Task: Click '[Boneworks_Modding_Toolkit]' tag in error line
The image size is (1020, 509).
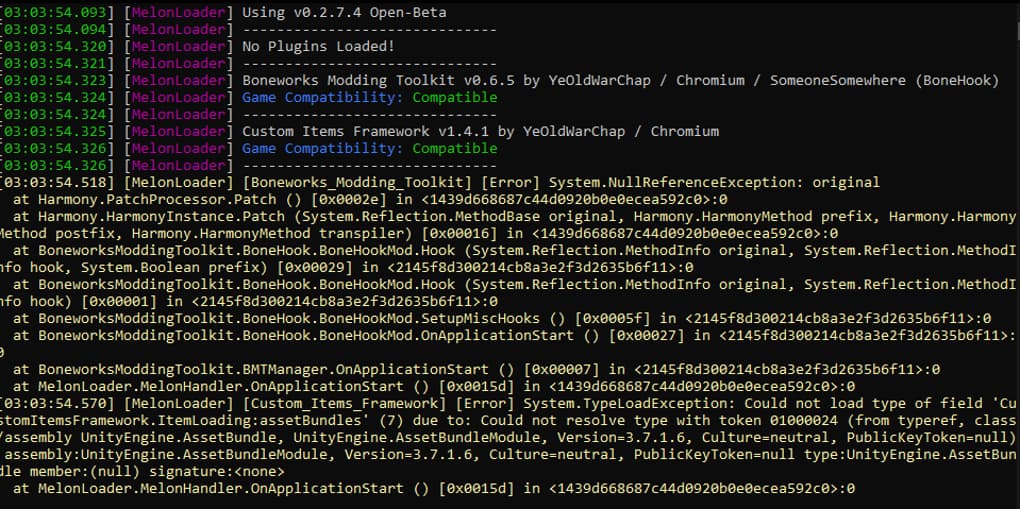Action: (357, 182)
